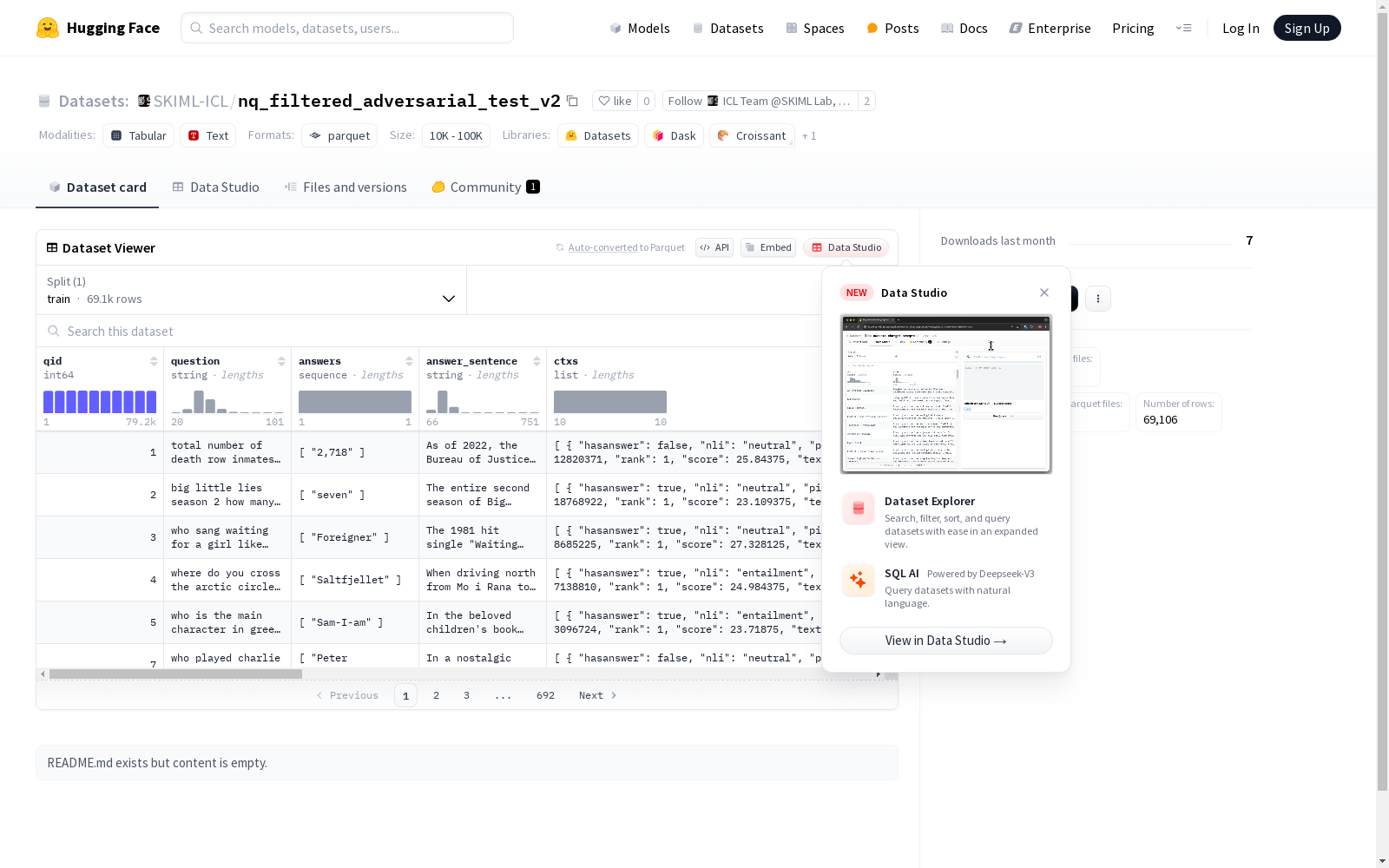Select the Tabular modality tag
The width and height of the screenshot is (1389, 868).
pyautogui.click(x=139, y=135)
